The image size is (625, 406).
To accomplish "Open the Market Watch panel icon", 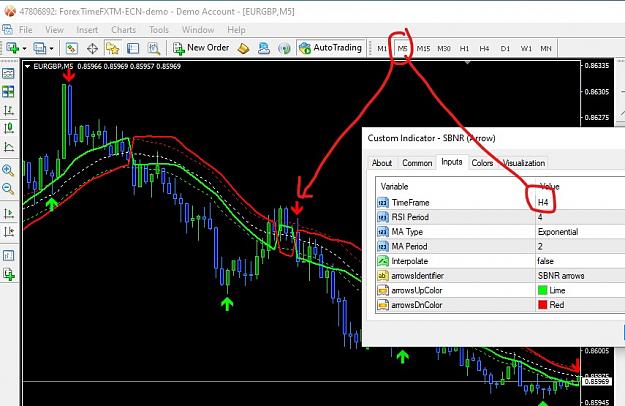I will point(71,48).
